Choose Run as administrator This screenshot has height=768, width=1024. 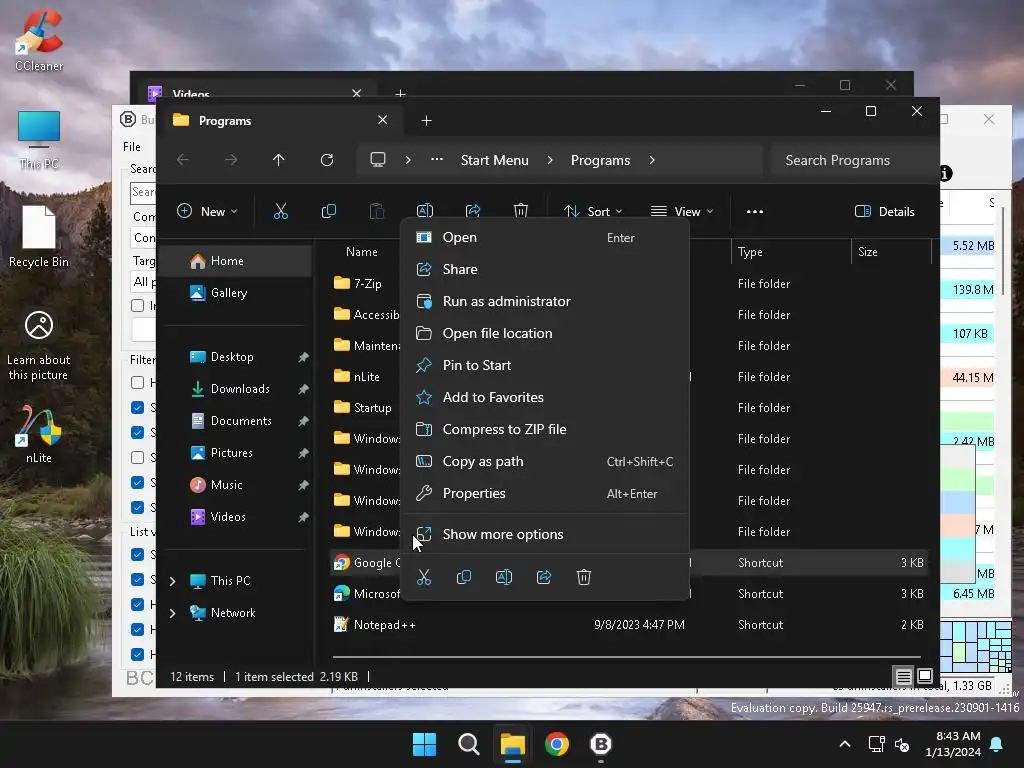tap(545, 302)
